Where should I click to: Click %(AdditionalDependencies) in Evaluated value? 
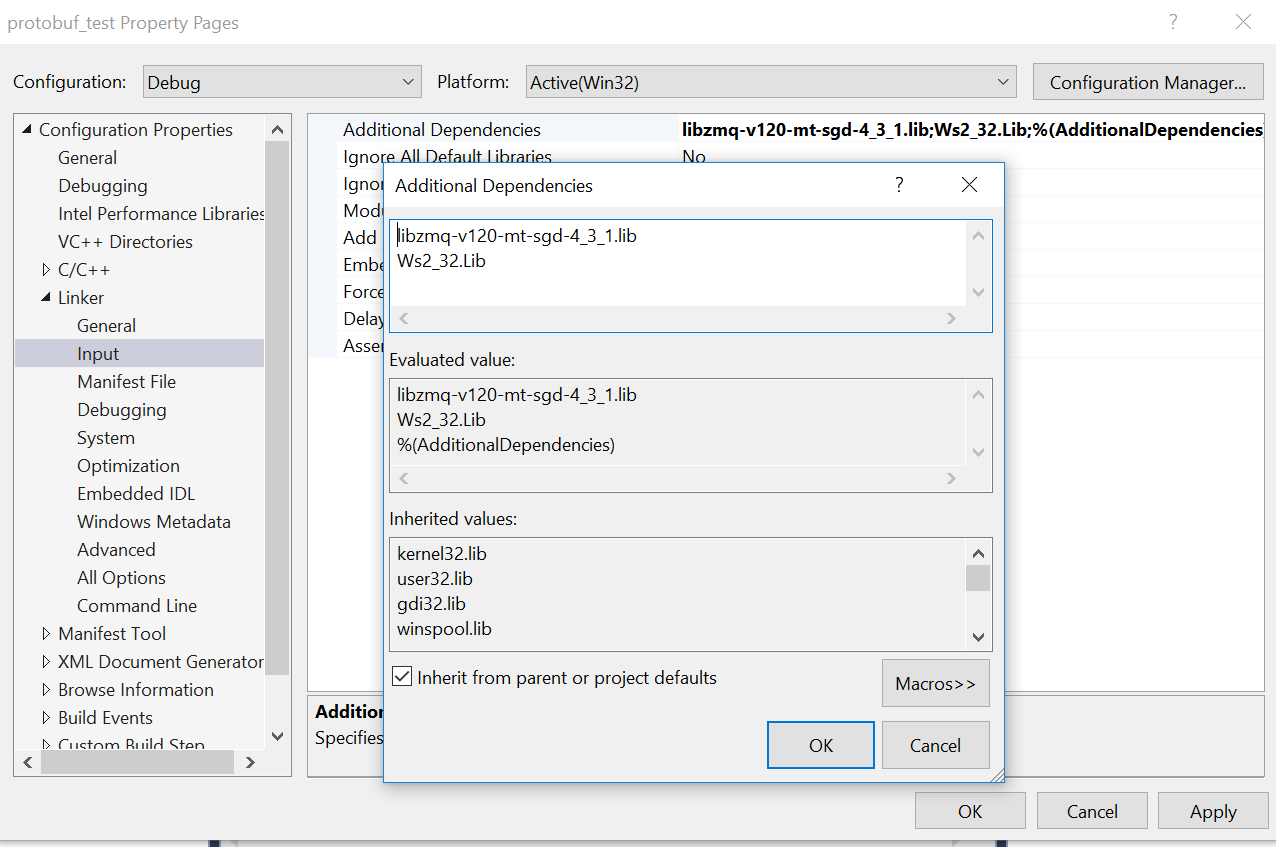[506, 445]
